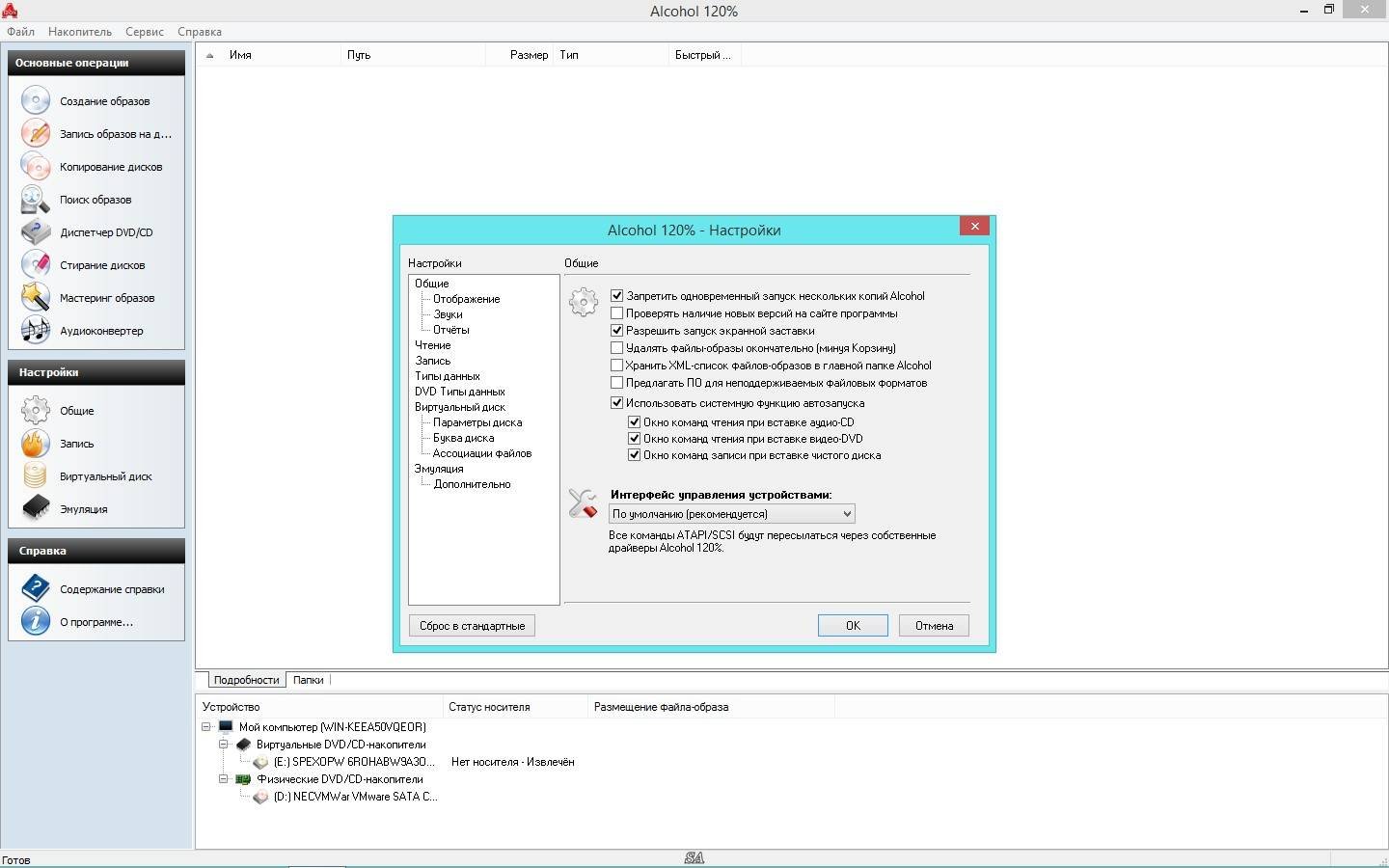Viewport: 1389px width, 868px height.
Task: Enable Проверять наличие новых версий checkbox
Action: pyautogui.click(x=617, y=313)
